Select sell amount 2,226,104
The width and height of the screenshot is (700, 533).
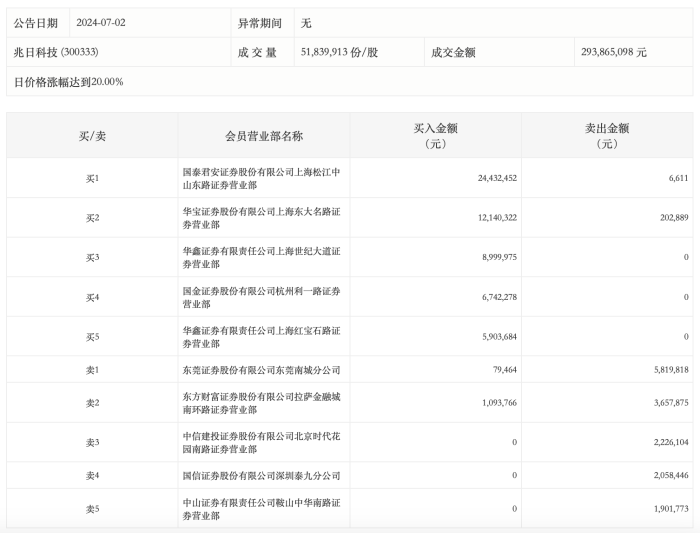point(671,442)
